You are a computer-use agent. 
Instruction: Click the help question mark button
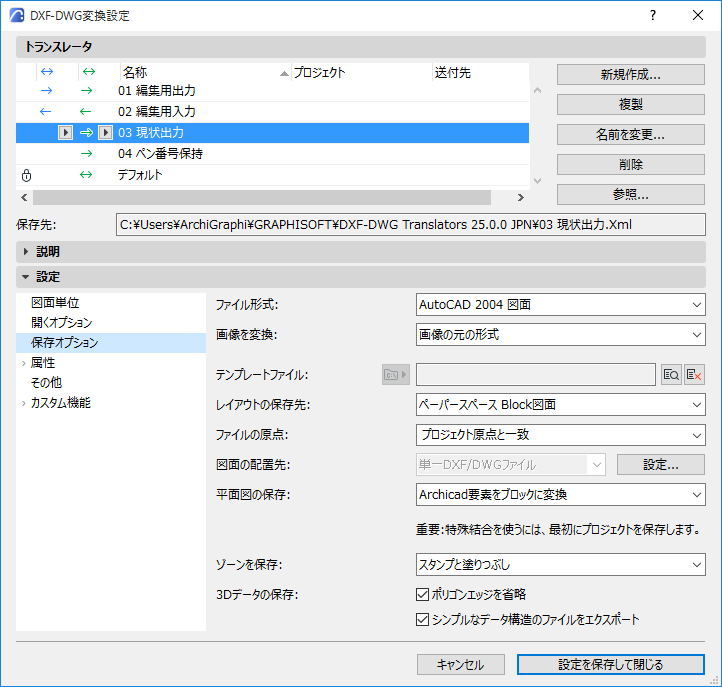point(653,15)
